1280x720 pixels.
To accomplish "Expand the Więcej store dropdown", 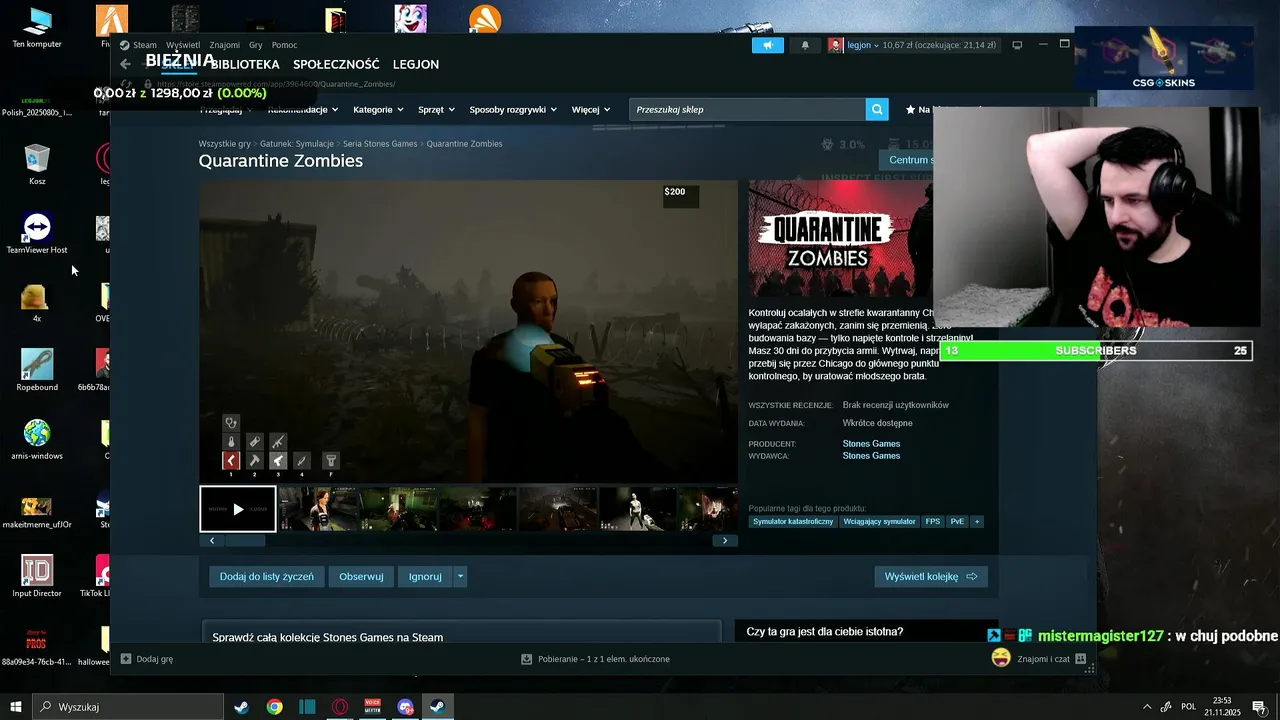I will pyautogui.click(x=591, y=109).
